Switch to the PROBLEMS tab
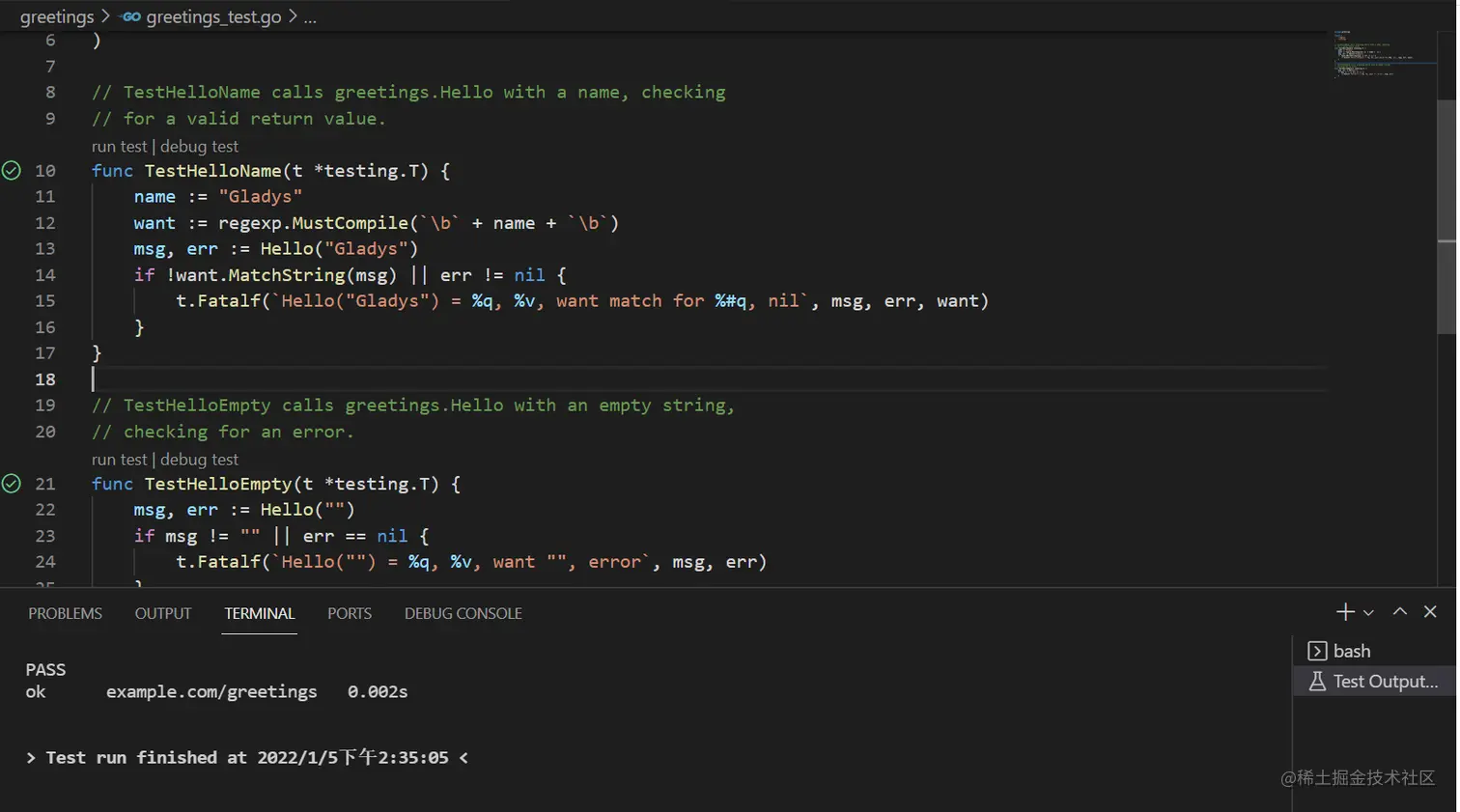 (x=65, y=613)
